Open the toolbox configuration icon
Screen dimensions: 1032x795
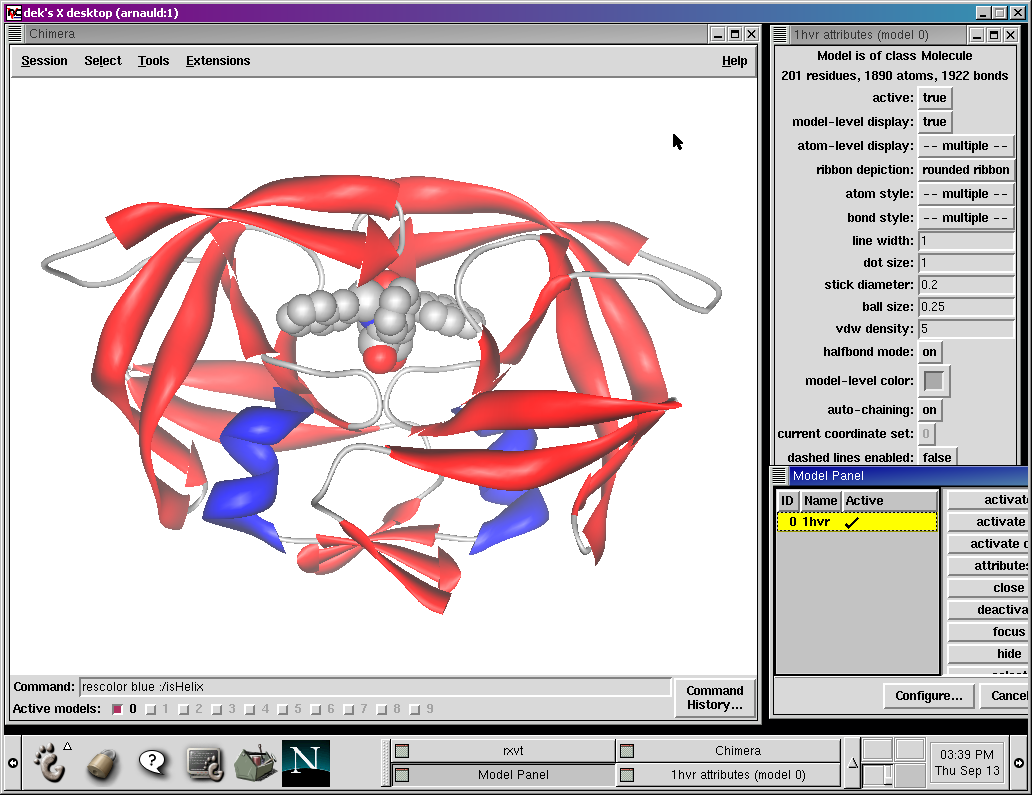click(255, 763)
